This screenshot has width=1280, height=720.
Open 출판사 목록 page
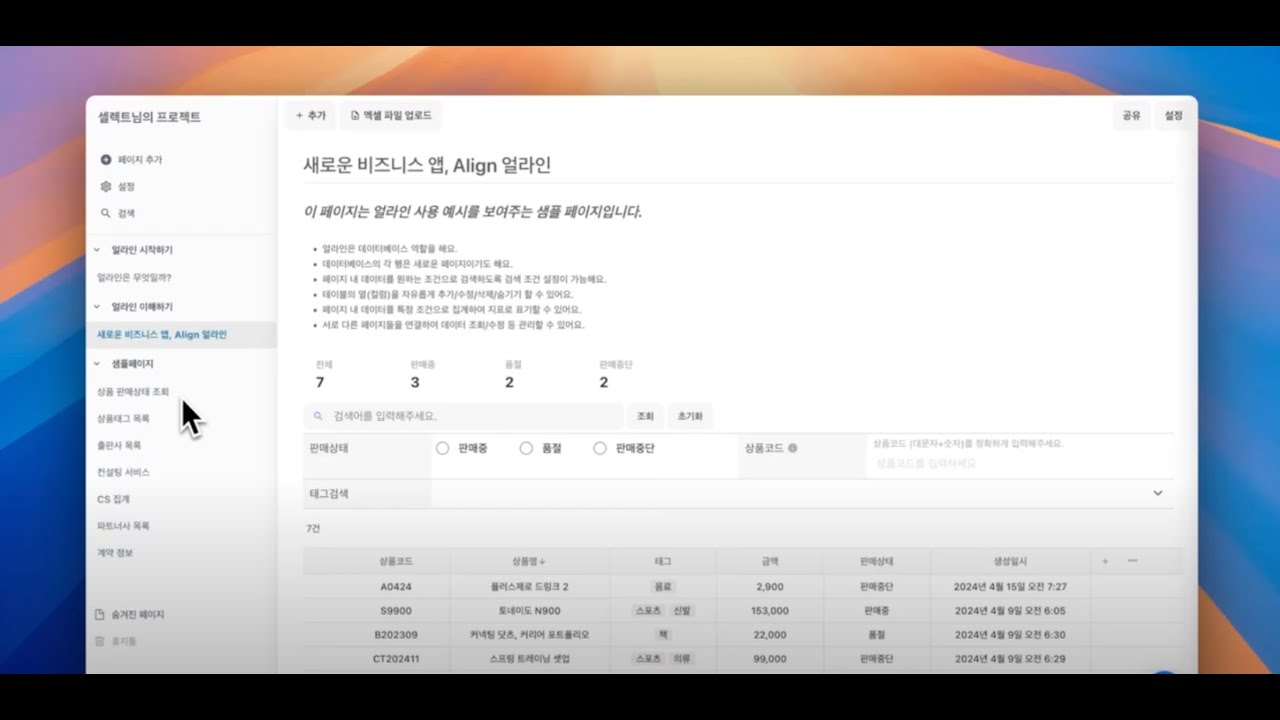pyautogui.click(x=119, y=446)
